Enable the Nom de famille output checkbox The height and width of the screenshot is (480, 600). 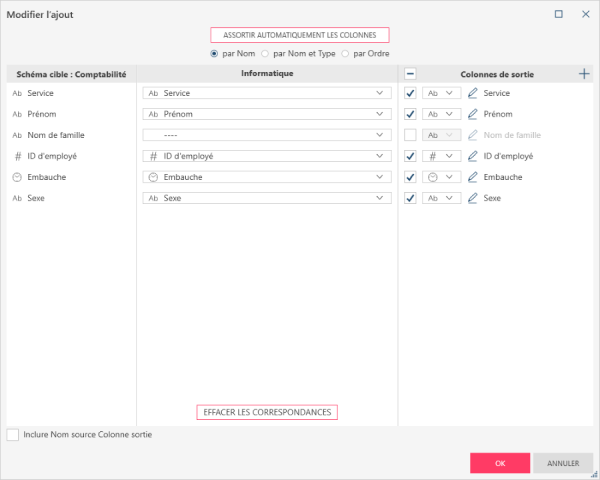(410, 135)
